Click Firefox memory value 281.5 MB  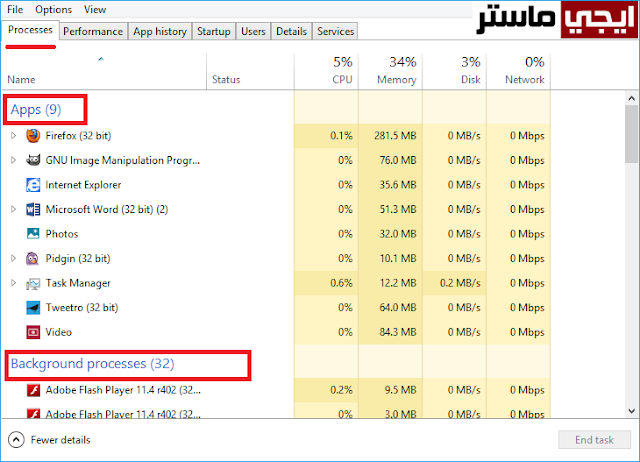coord(395,135)
